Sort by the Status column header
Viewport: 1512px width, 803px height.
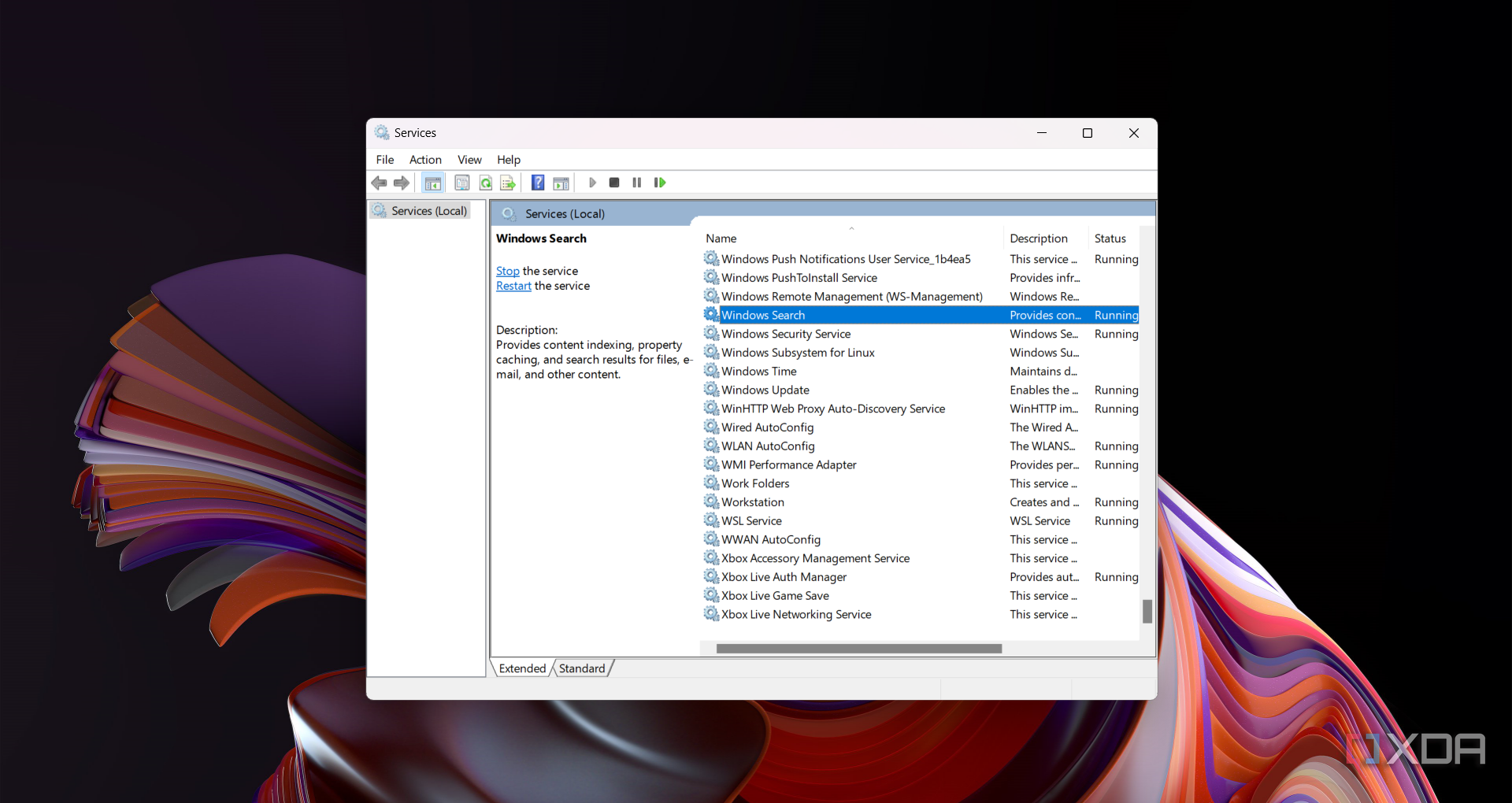[x=1114, y=239]
